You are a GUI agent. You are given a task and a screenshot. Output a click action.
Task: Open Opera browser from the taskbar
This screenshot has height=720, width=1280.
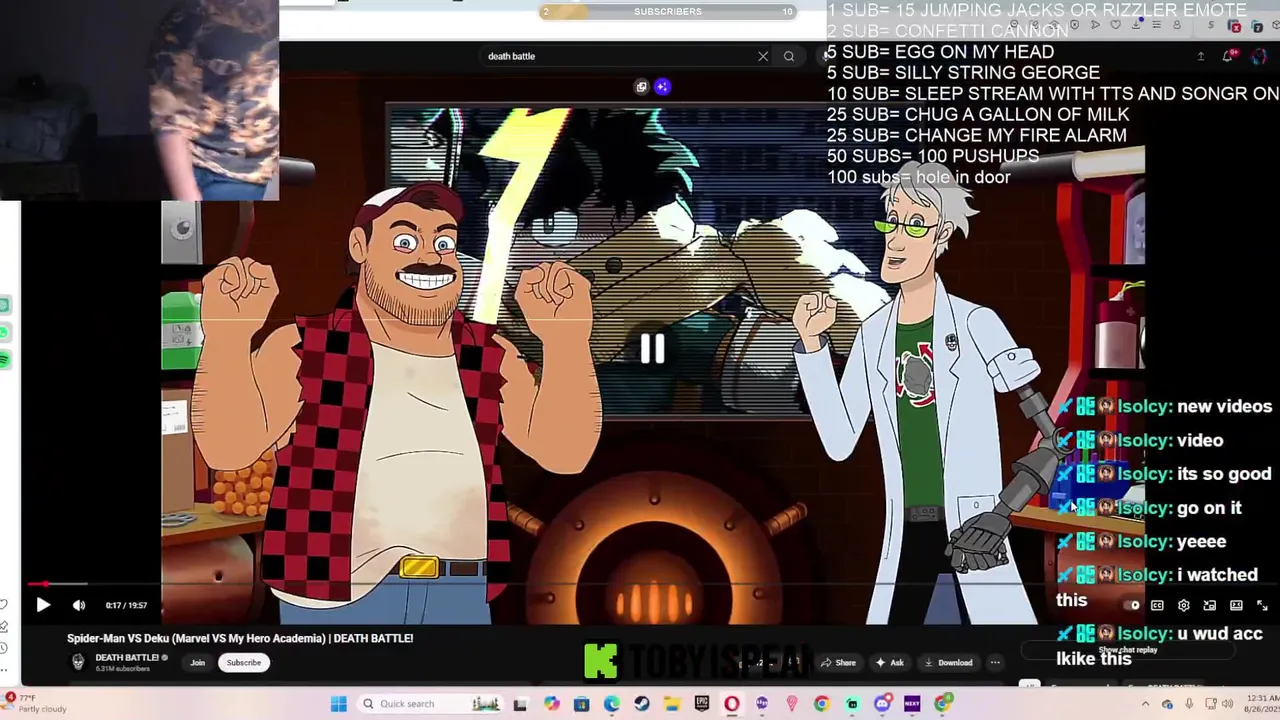[x=731, y=704]
